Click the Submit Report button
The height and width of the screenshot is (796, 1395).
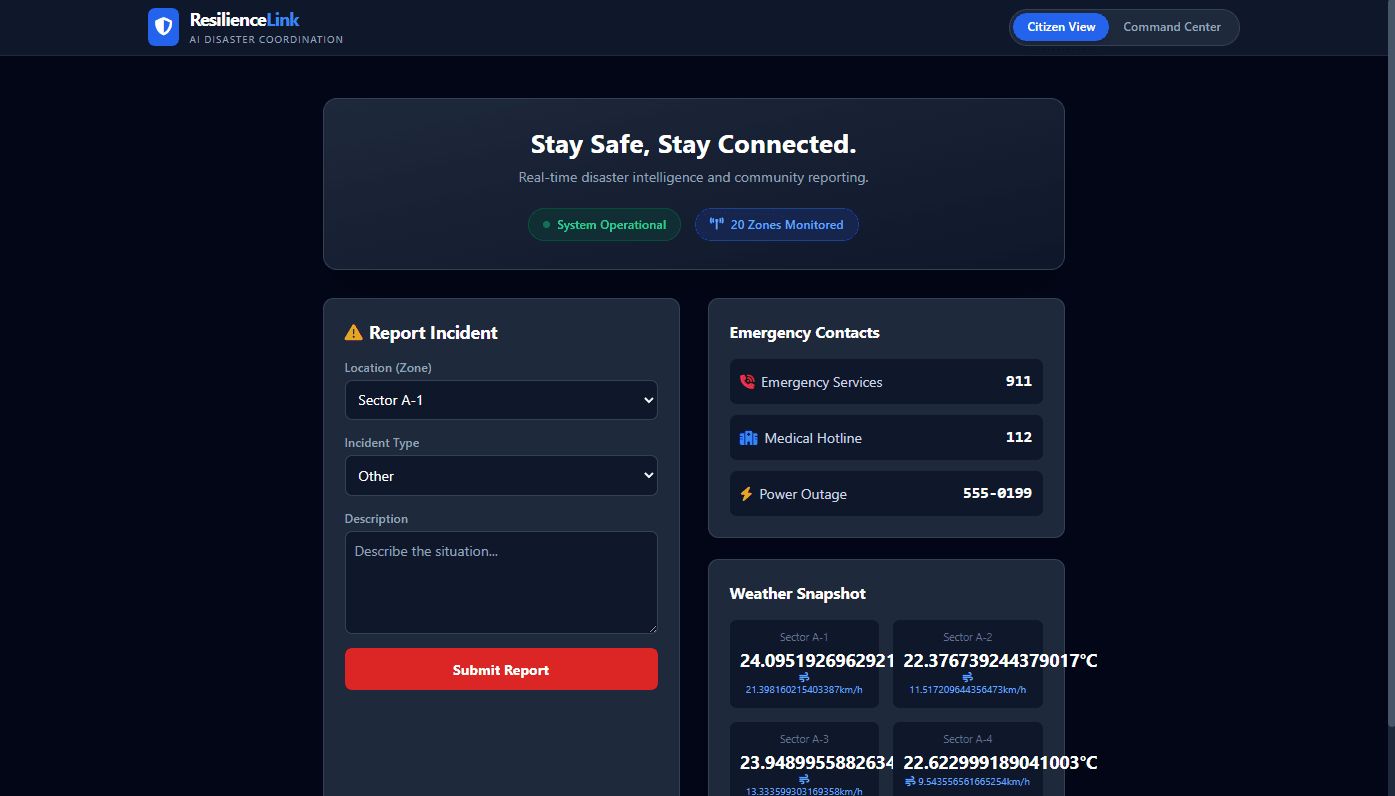501,668
